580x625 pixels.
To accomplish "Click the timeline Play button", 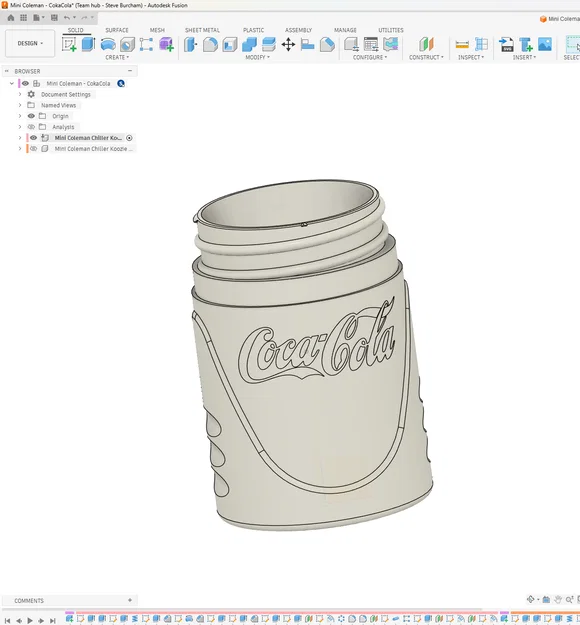I will pyautogui.click(x=30, y=620).
